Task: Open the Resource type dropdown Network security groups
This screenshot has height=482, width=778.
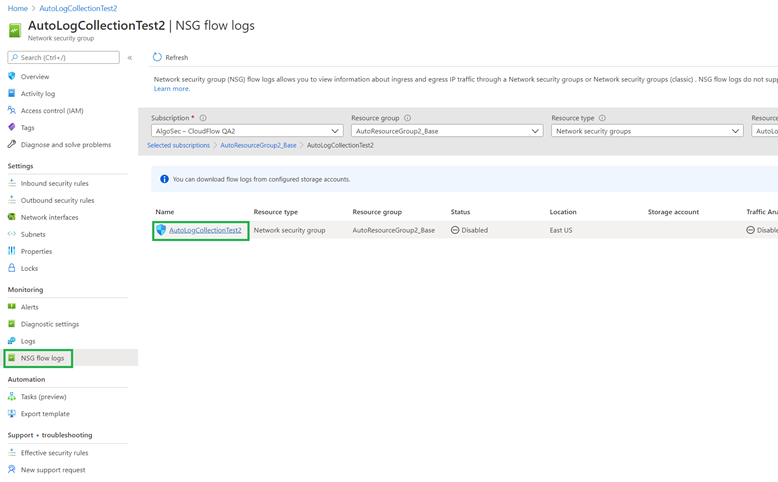Action: [x=647, y=131]
